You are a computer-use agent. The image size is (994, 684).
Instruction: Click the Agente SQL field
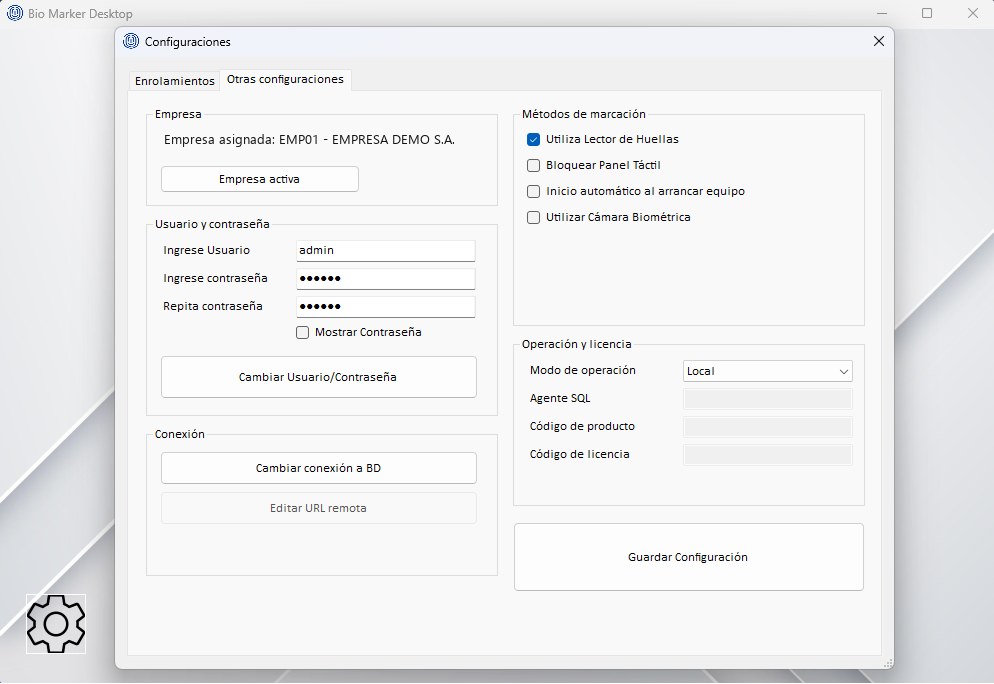click(767, 399)
